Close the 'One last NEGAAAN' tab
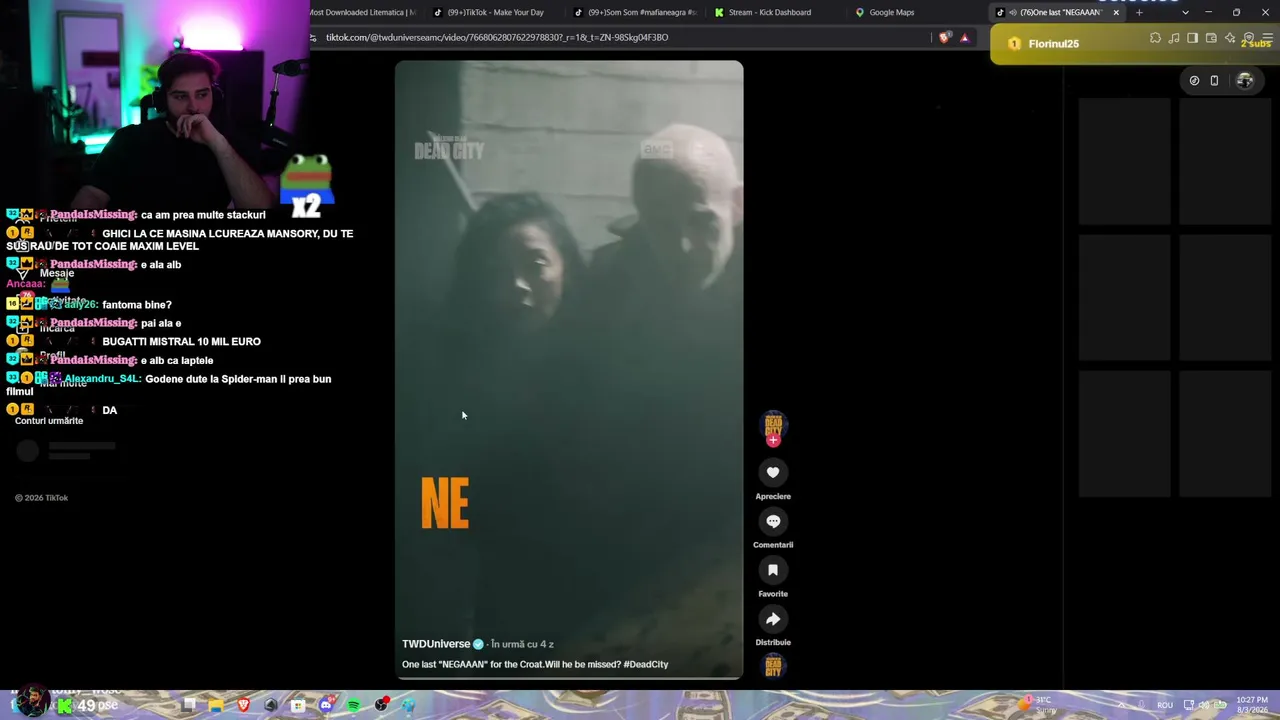The image size is (1280, 720). click(1116, 13)
